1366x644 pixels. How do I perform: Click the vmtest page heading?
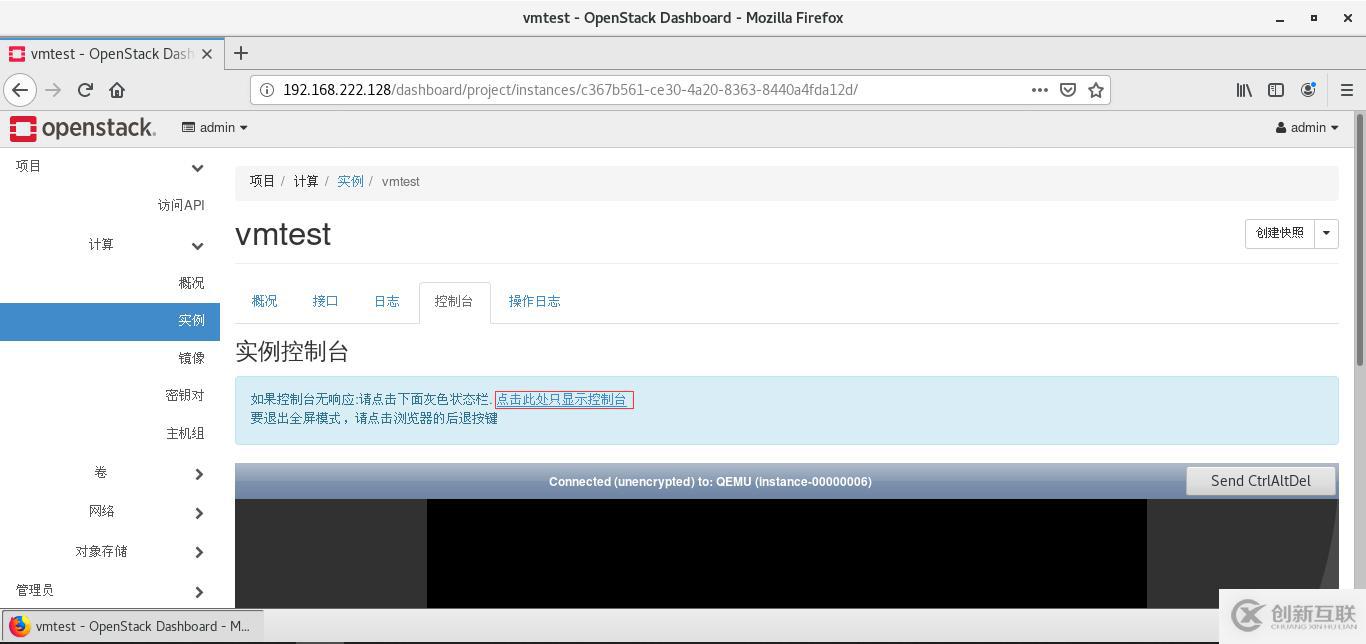tap(283, 234)
